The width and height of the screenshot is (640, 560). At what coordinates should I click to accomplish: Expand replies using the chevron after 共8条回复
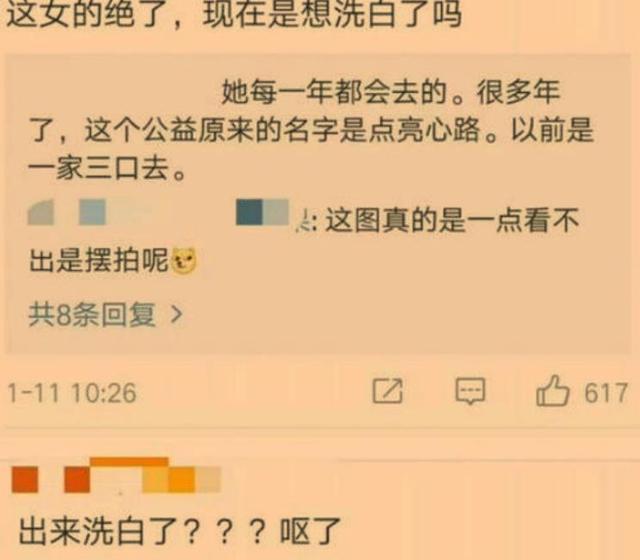[x=176, y=314]
